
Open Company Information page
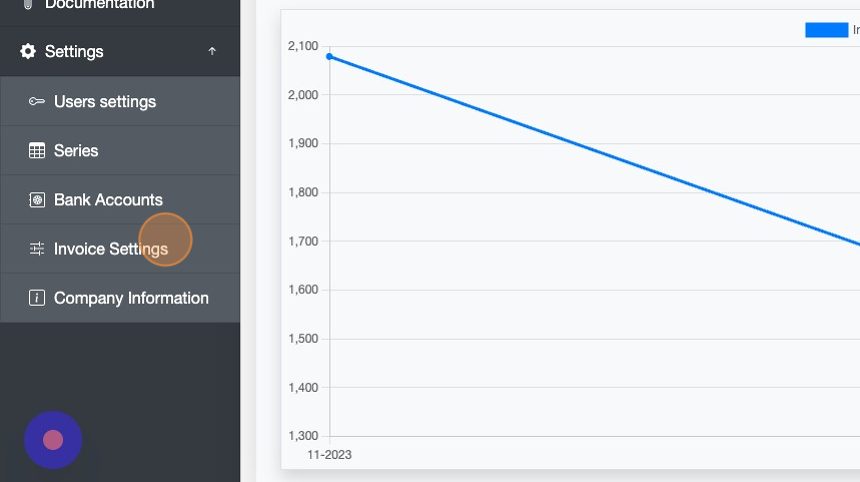click(131, 298)
